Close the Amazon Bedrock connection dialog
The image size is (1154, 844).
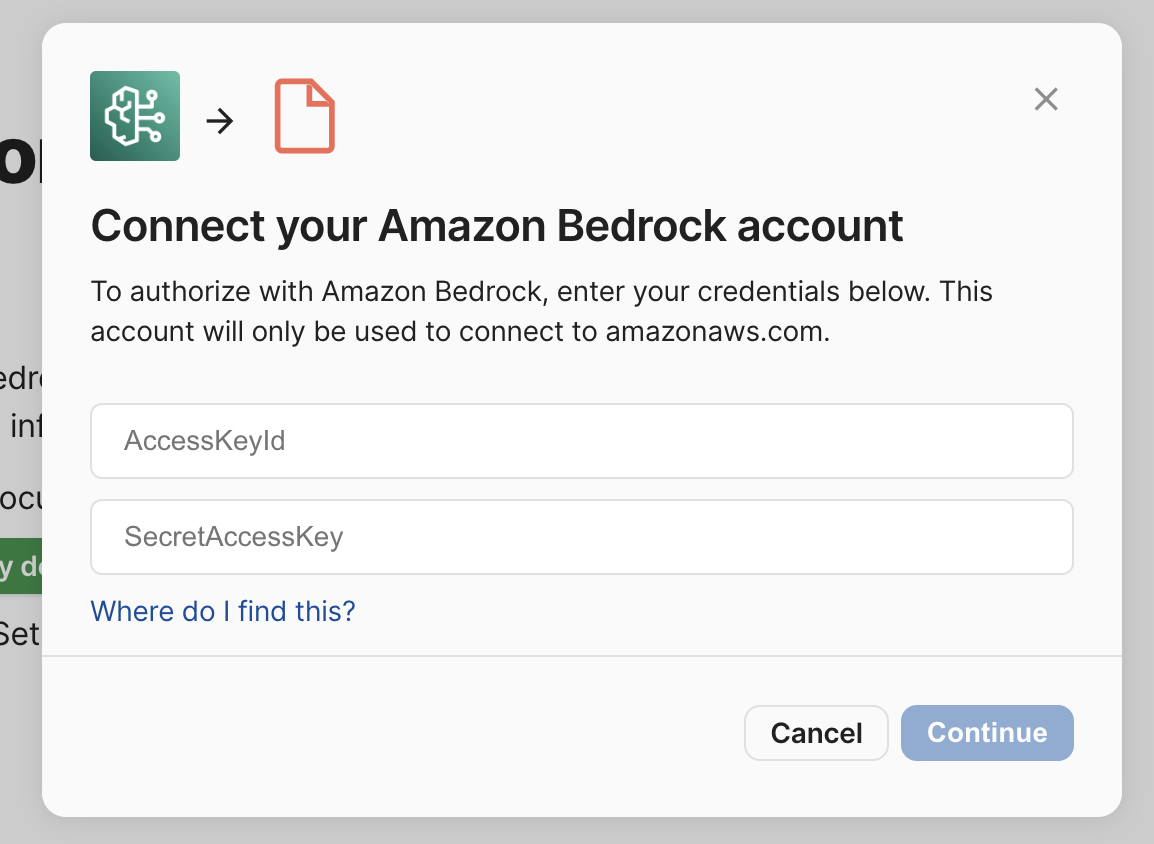coord(1046,99)
